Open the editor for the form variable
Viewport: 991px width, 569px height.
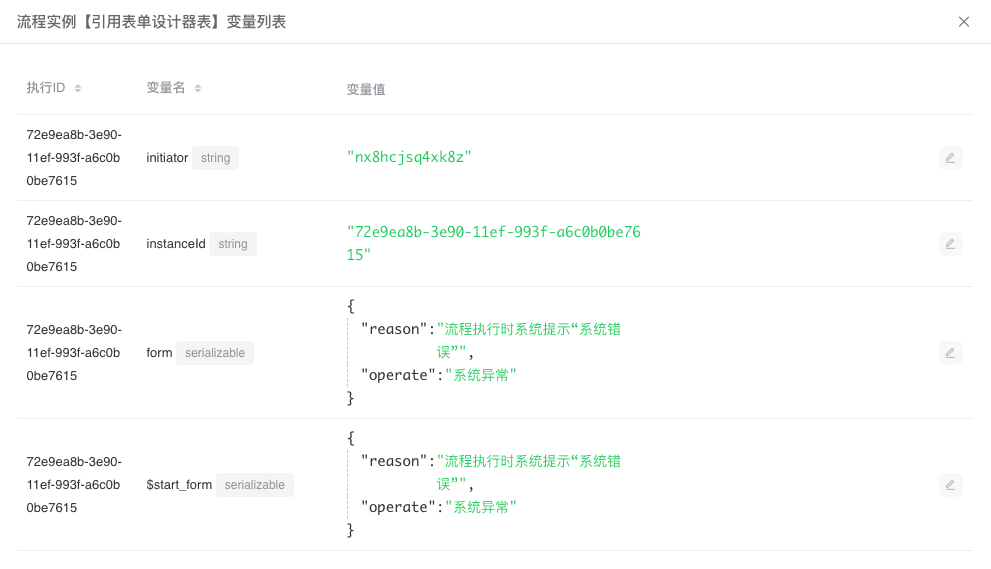click(950, 352)
